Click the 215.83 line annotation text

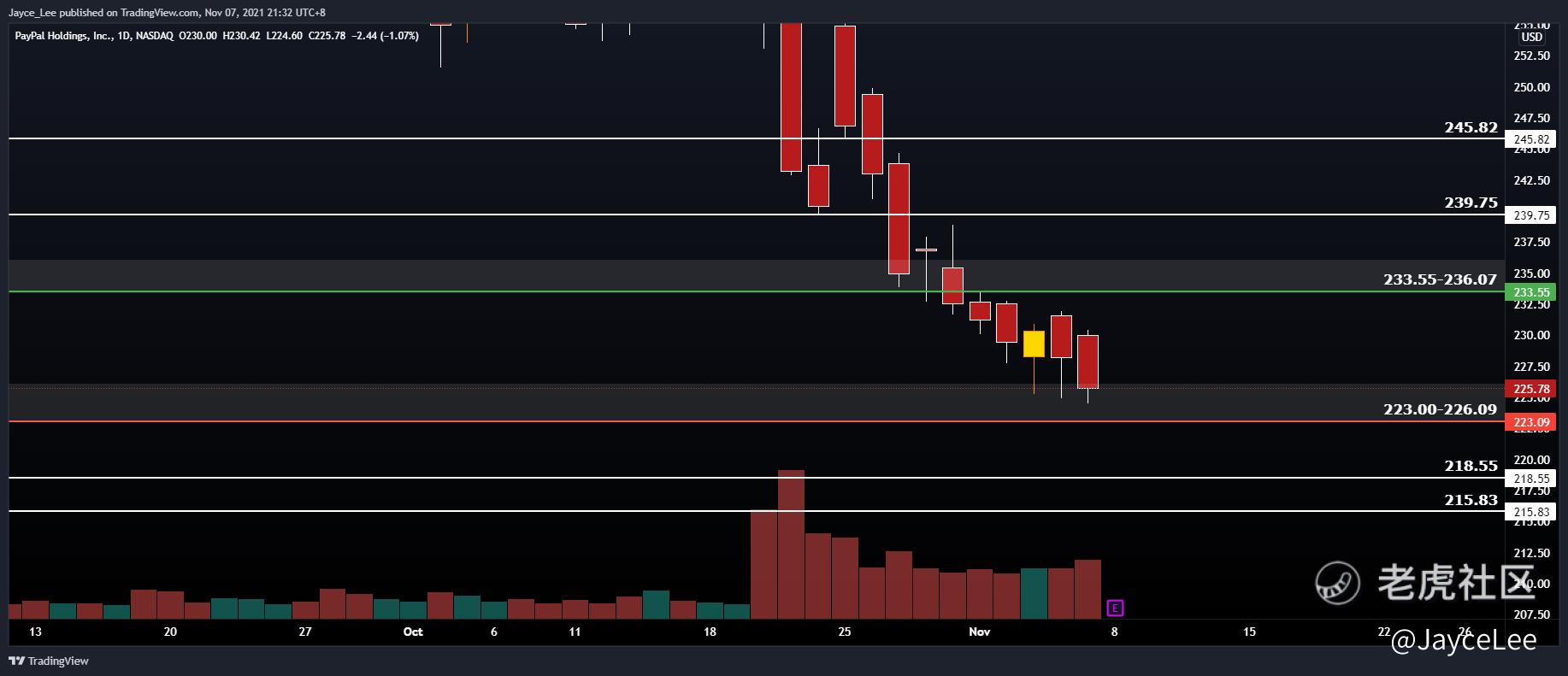(1471, 500)
